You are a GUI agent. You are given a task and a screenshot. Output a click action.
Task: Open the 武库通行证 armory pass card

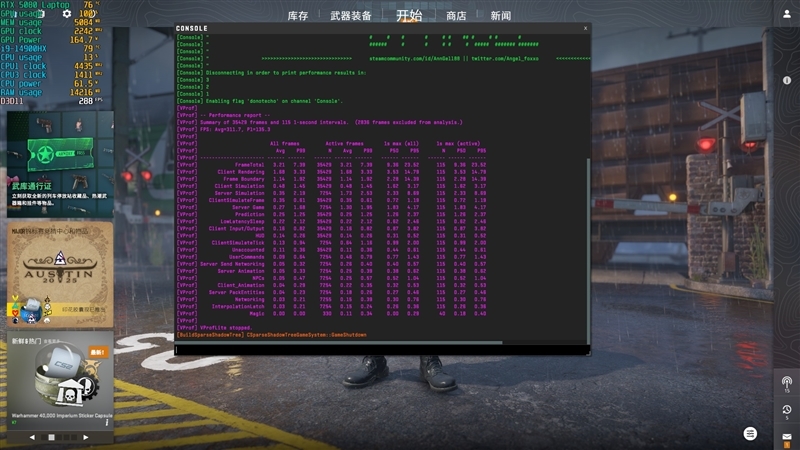[60, 164]
